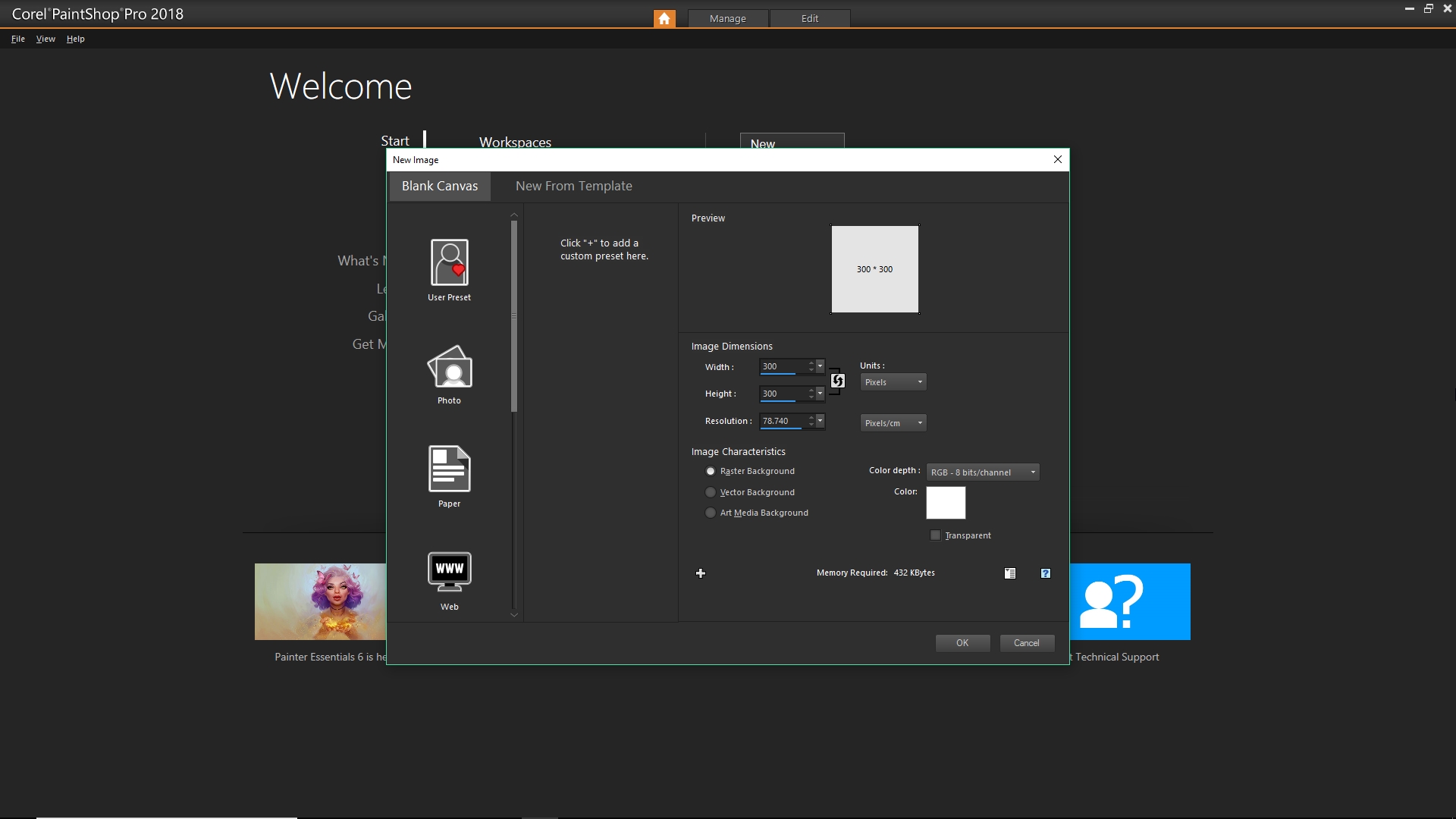Screen dimensions: 1456x819
Task: Select the Paper preset category icon
Action: 449,469
